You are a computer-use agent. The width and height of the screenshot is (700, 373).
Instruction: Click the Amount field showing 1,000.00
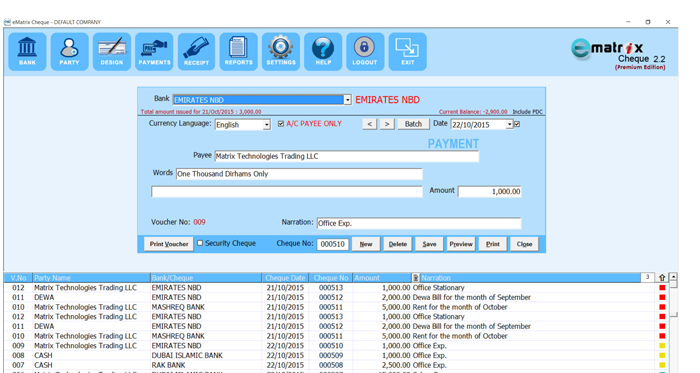tap(490, 191)
